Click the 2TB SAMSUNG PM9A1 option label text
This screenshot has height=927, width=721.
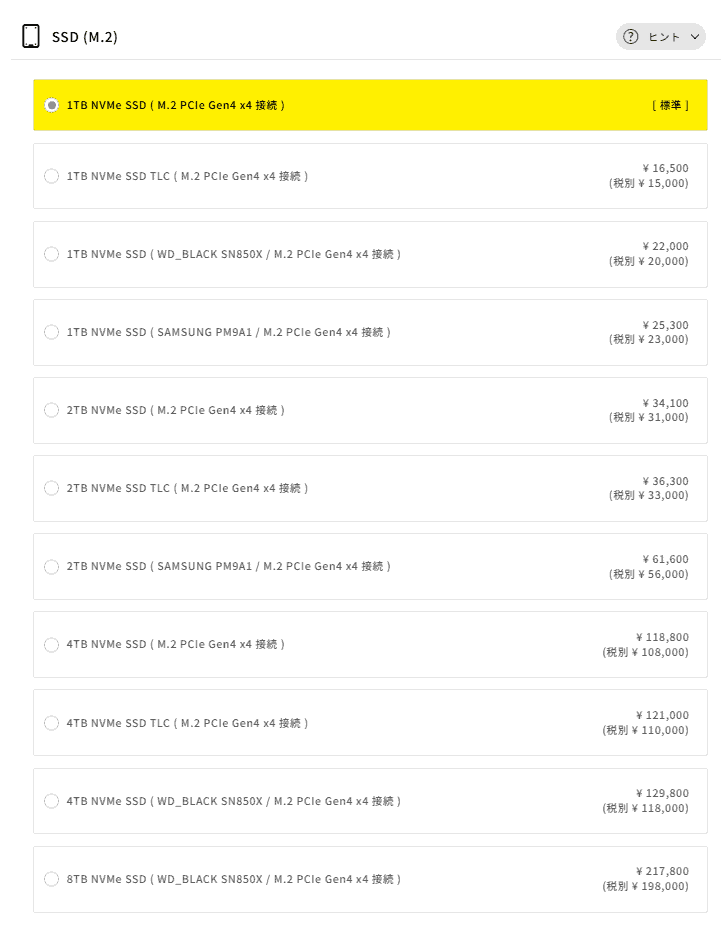pyautogui.click(x=228, y=566)
